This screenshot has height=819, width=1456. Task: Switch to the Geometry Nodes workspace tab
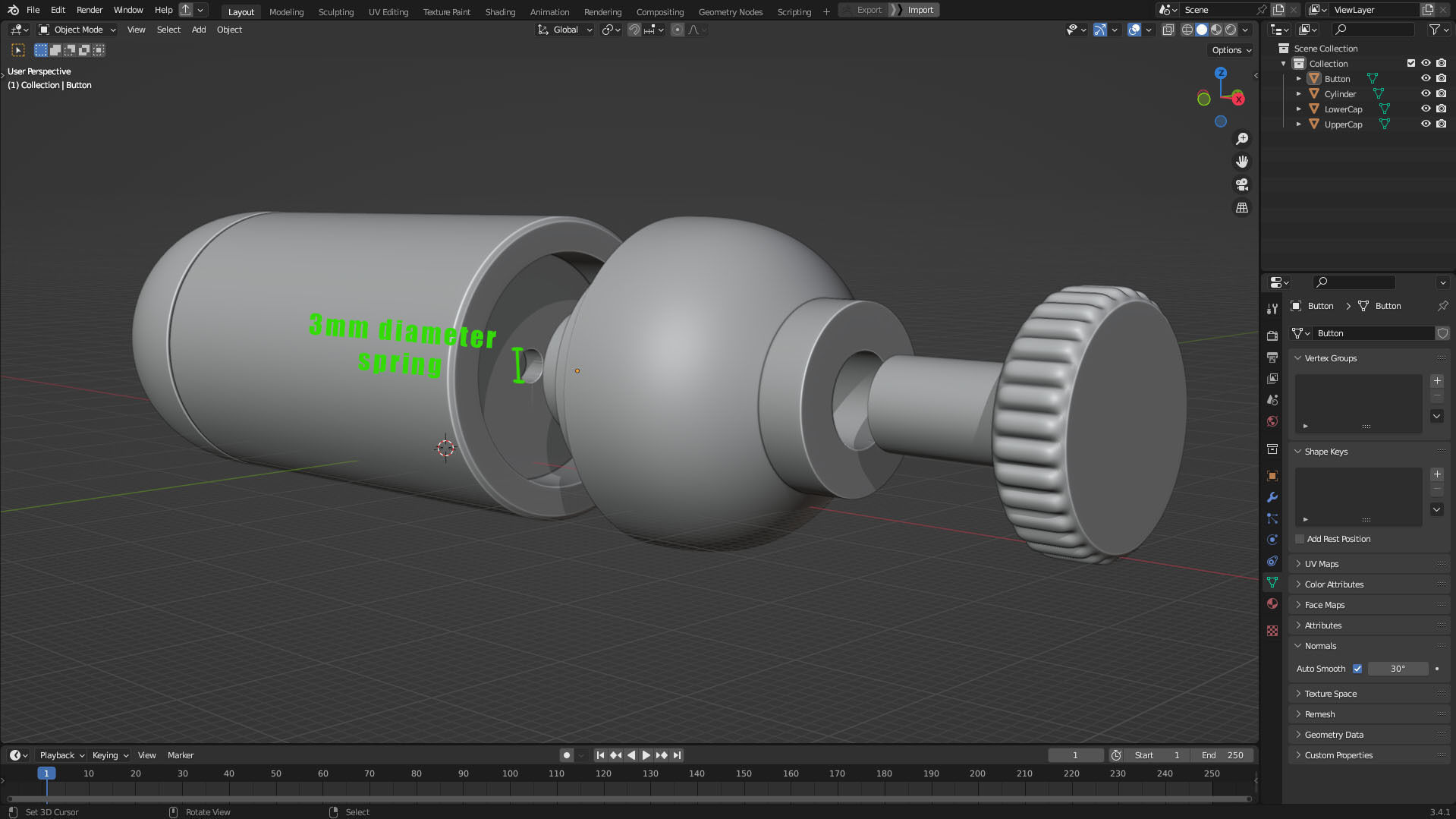tap(730, 11)
